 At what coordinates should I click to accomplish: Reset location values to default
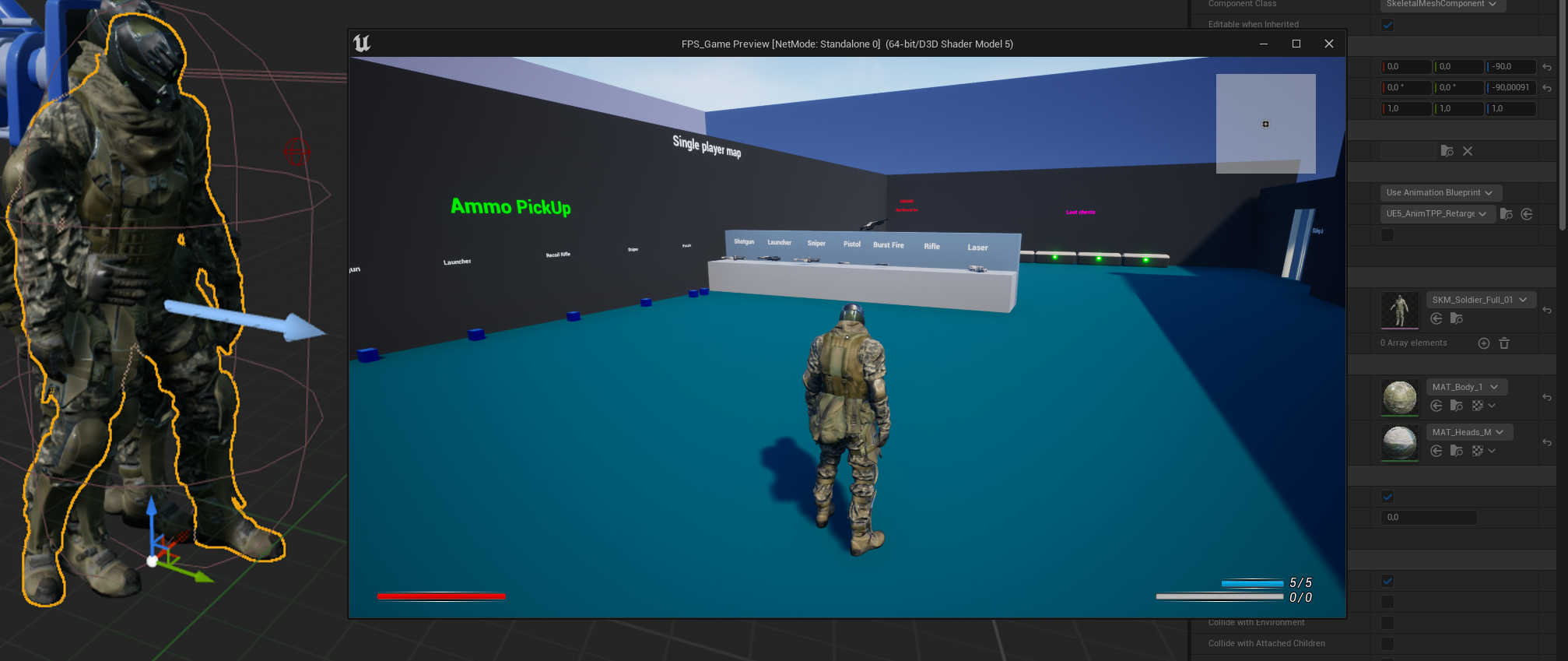click(x=1547, y=67)
